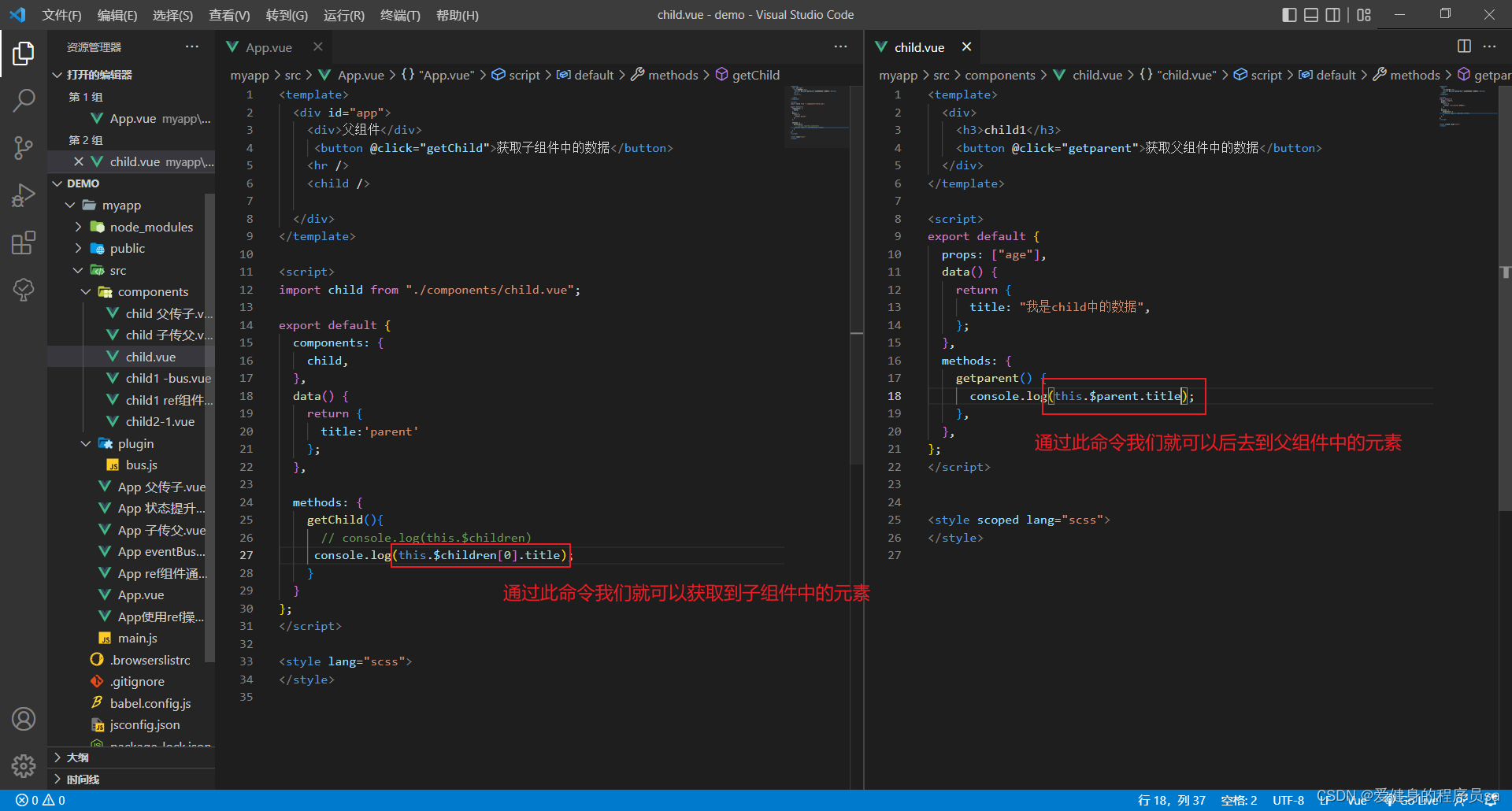Open more actions for right editor group
The image size is (1512, 811).
[1489, 46]
